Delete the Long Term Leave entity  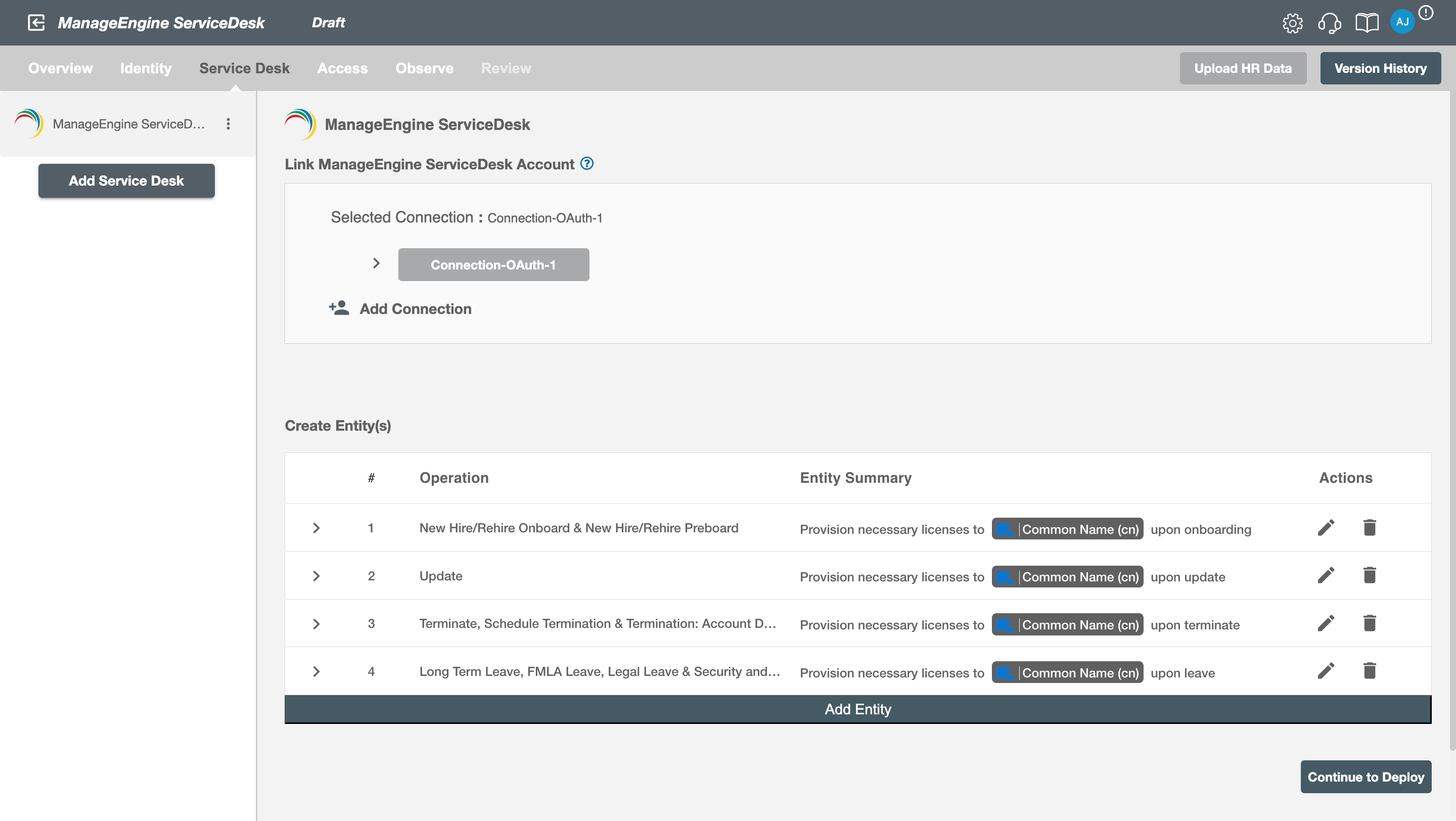tap(1370, 671)
